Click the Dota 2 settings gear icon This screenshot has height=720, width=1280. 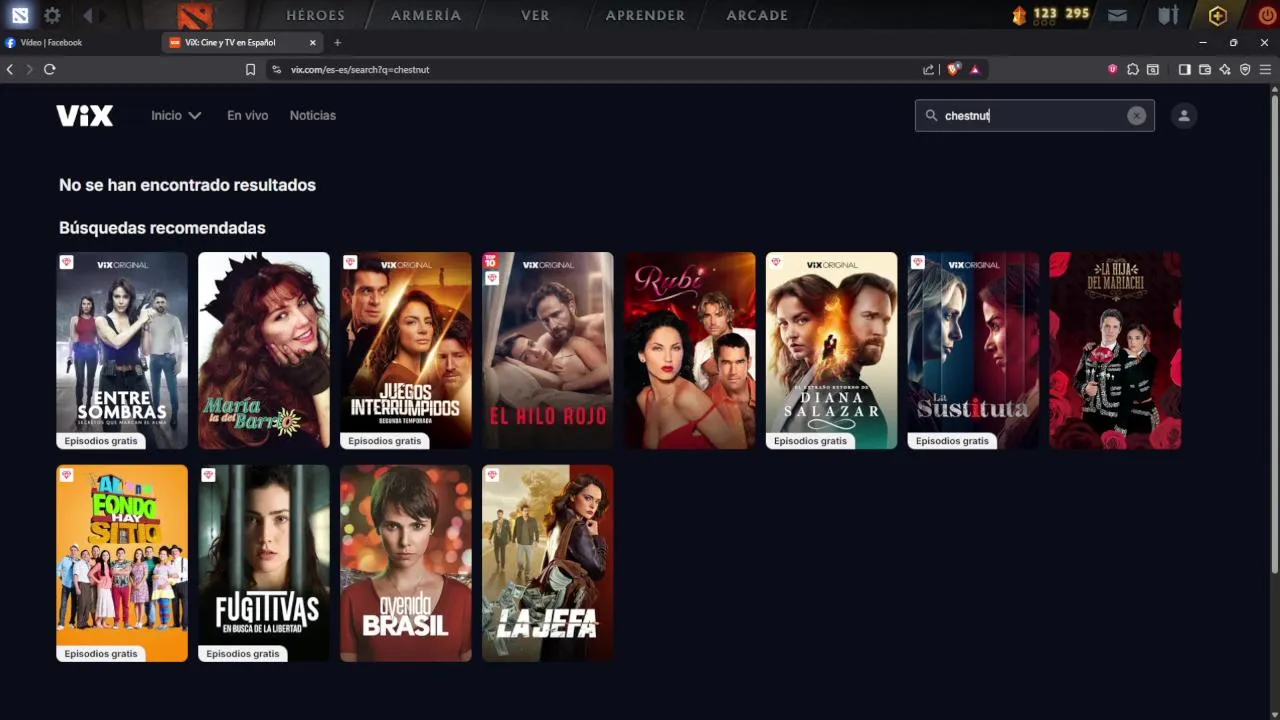(x=52, y=15)
